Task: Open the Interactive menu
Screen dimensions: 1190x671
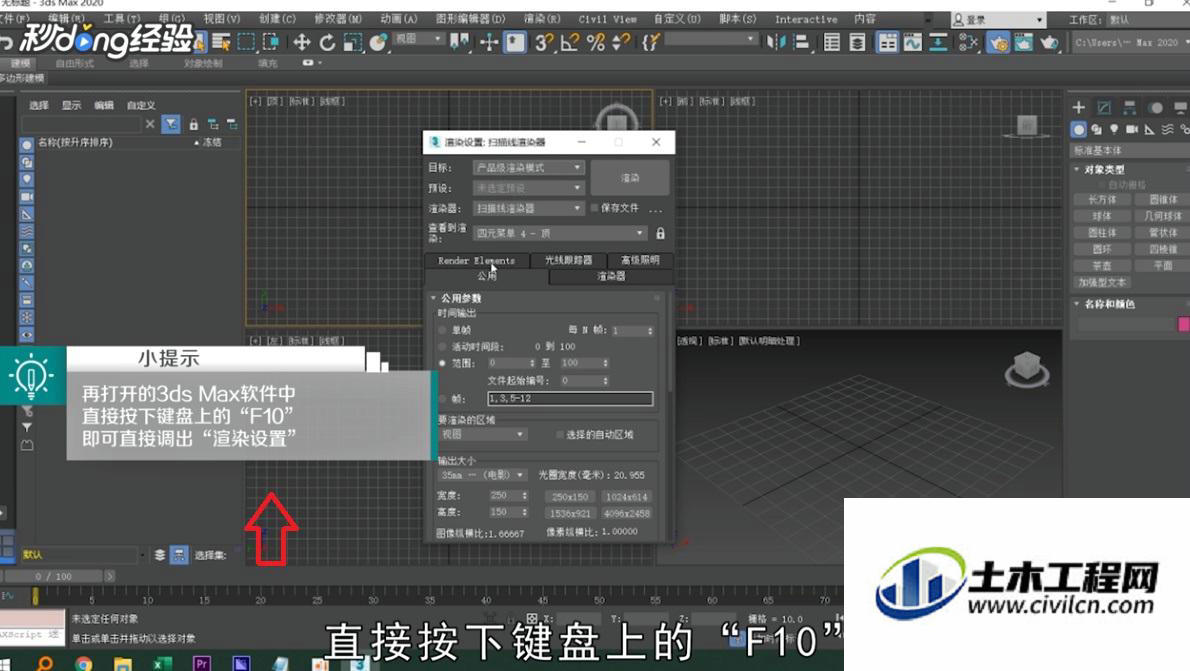Action: tap(806, 19)
